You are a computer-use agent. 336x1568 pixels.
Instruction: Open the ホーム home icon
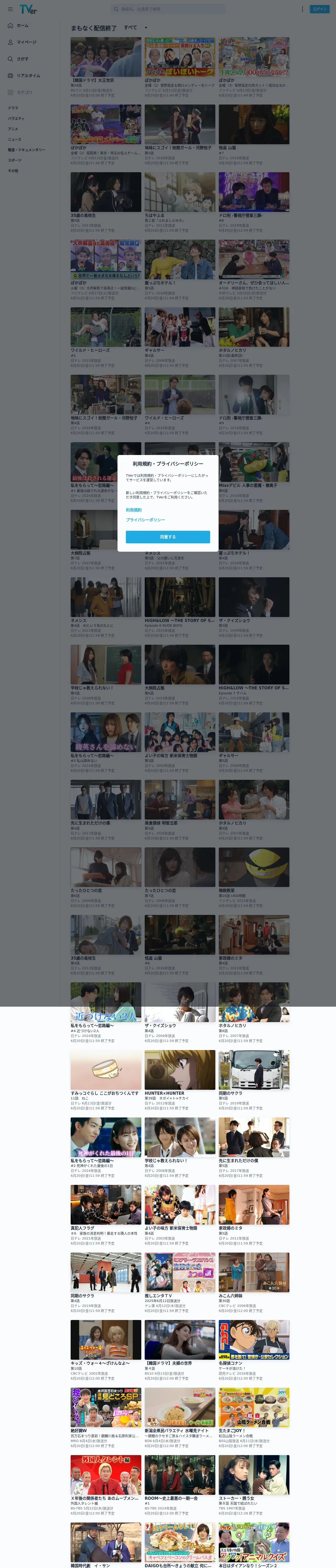tap(10, 26)
